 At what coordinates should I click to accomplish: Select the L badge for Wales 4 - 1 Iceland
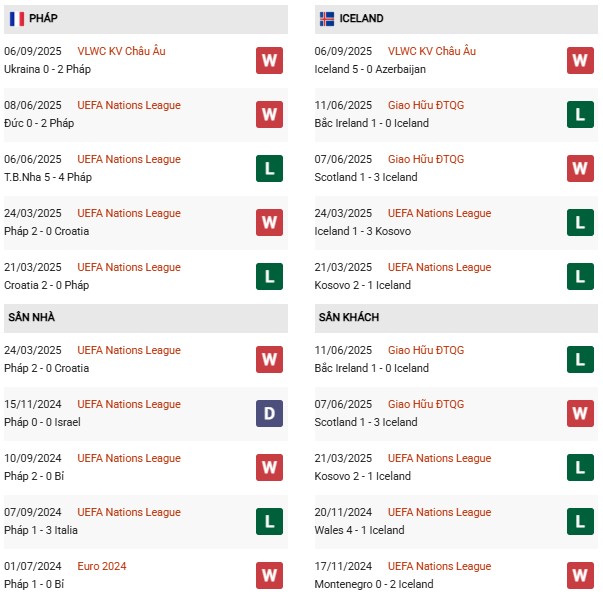click(x=580, y=521)
